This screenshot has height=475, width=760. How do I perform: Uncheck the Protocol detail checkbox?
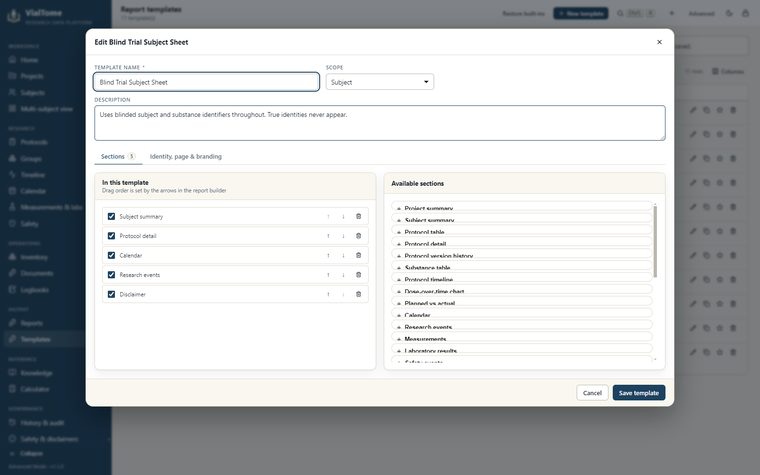point(111,236)
